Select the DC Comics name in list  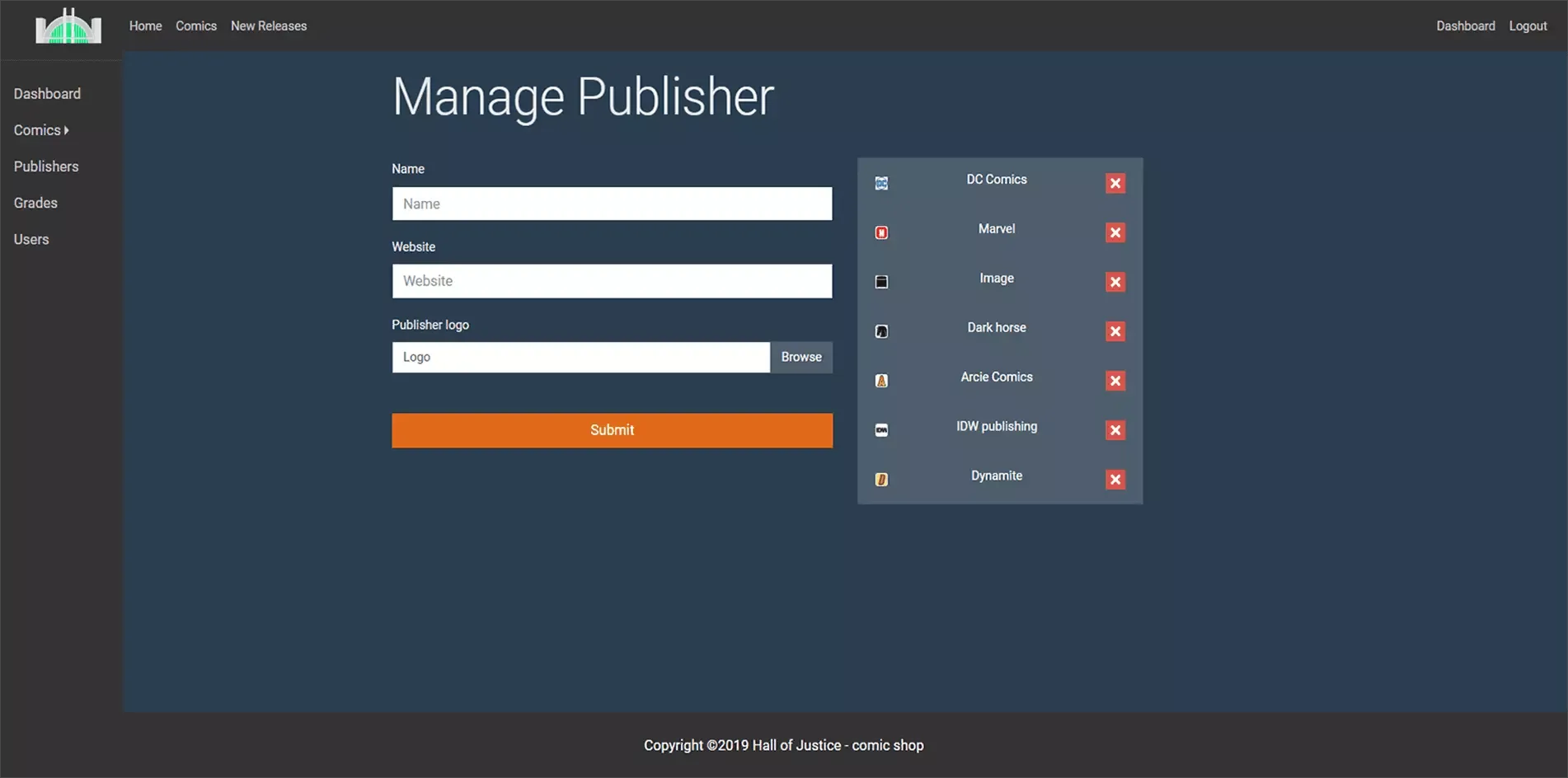997,179
